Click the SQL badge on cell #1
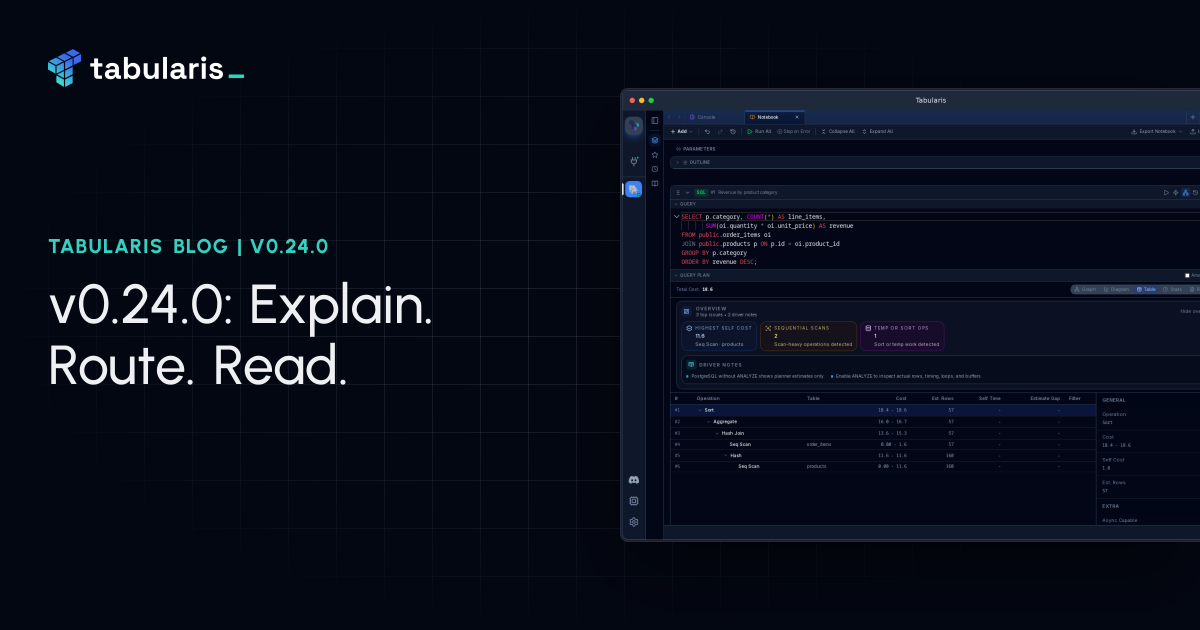 (x=701, y=192)
